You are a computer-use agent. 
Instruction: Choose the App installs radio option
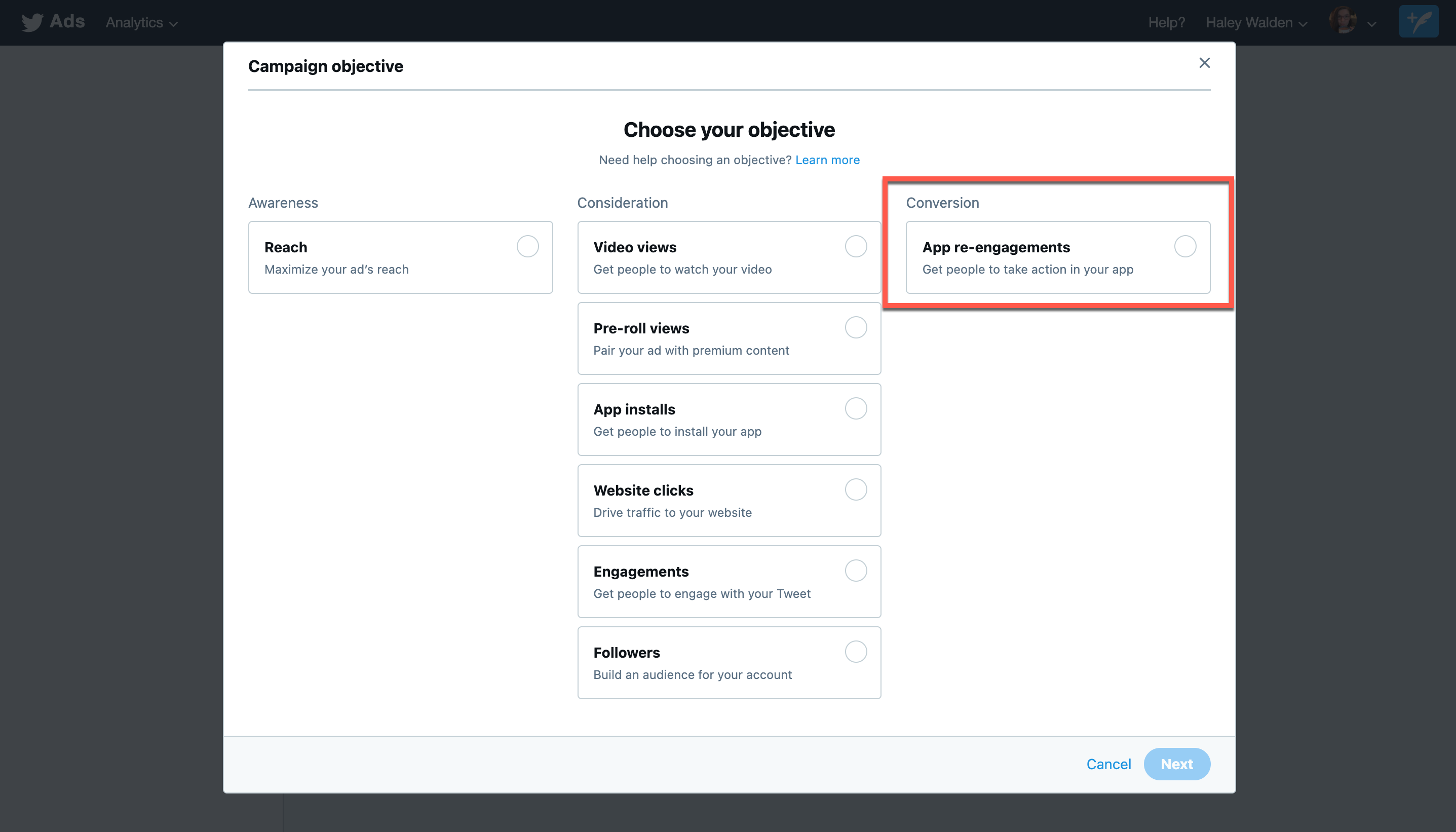(856, 408)
